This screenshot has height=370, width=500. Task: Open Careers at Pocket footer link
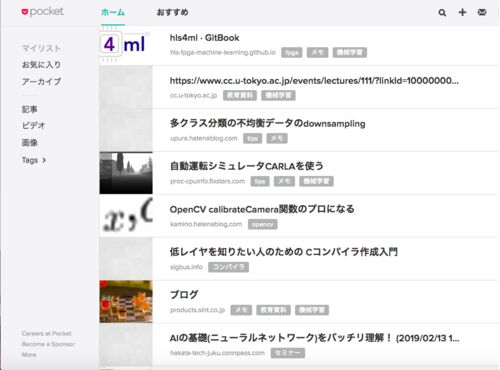pyautogui.click(x=46, y=333)
